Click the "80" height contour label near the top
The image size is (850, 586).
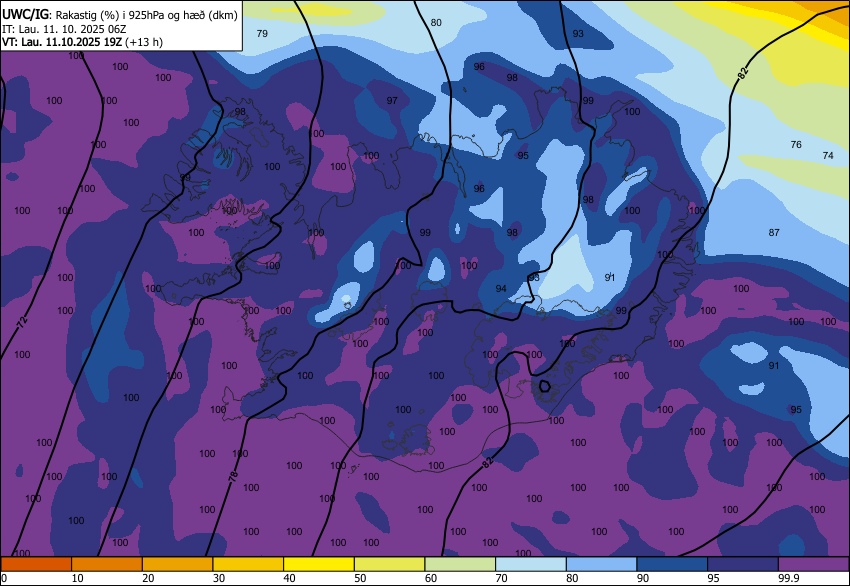[436, 23]
